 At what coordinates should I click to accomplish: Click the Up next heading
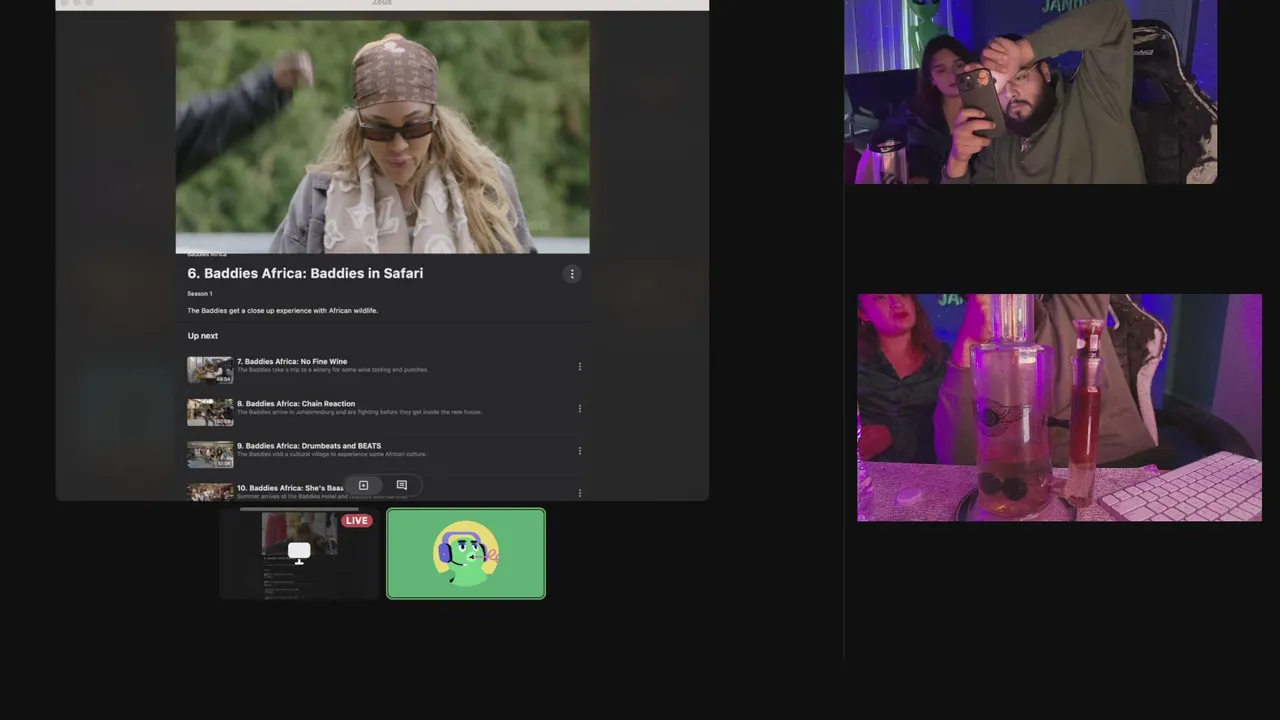click(x=202, y=336)
